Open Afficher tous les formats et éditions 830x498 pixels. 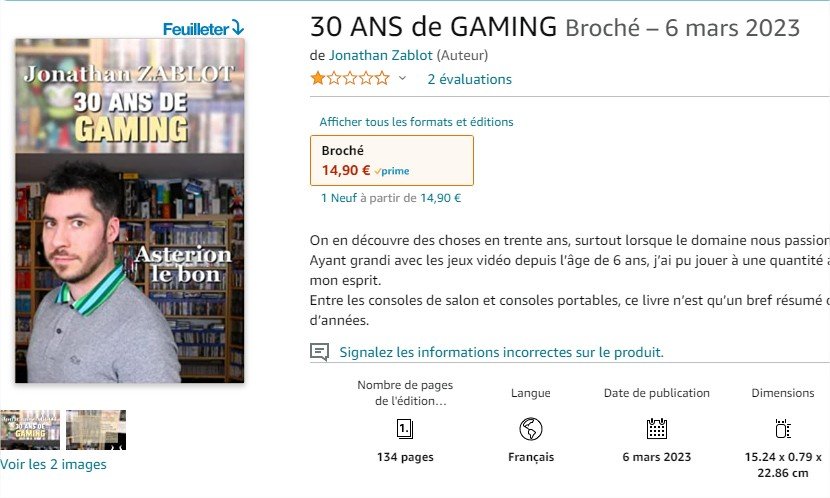(416, 122)
